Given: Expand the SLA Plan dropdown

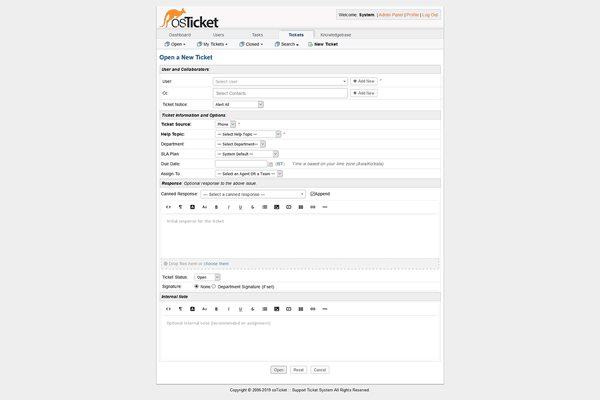Looking at the screenshot, I should 247,154.
